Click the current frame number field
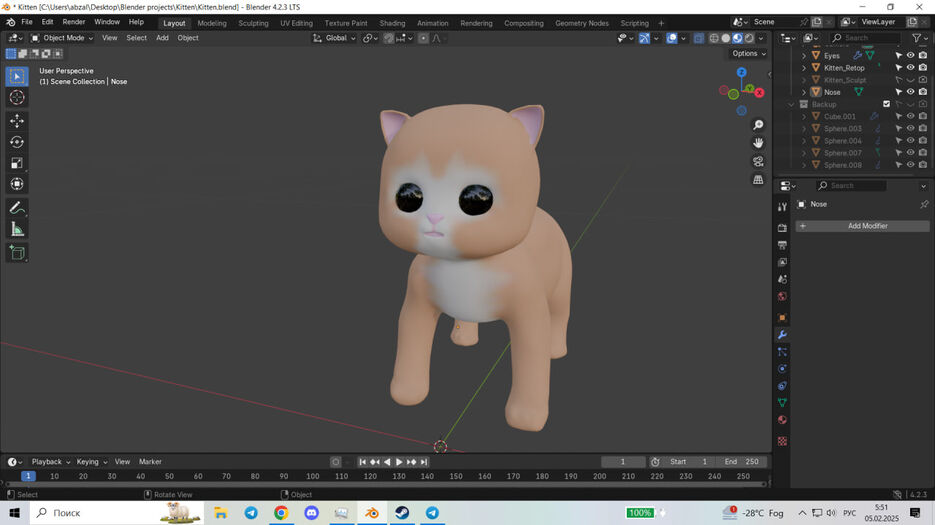This screenshot has width=935, height=525. coord(623,462)
